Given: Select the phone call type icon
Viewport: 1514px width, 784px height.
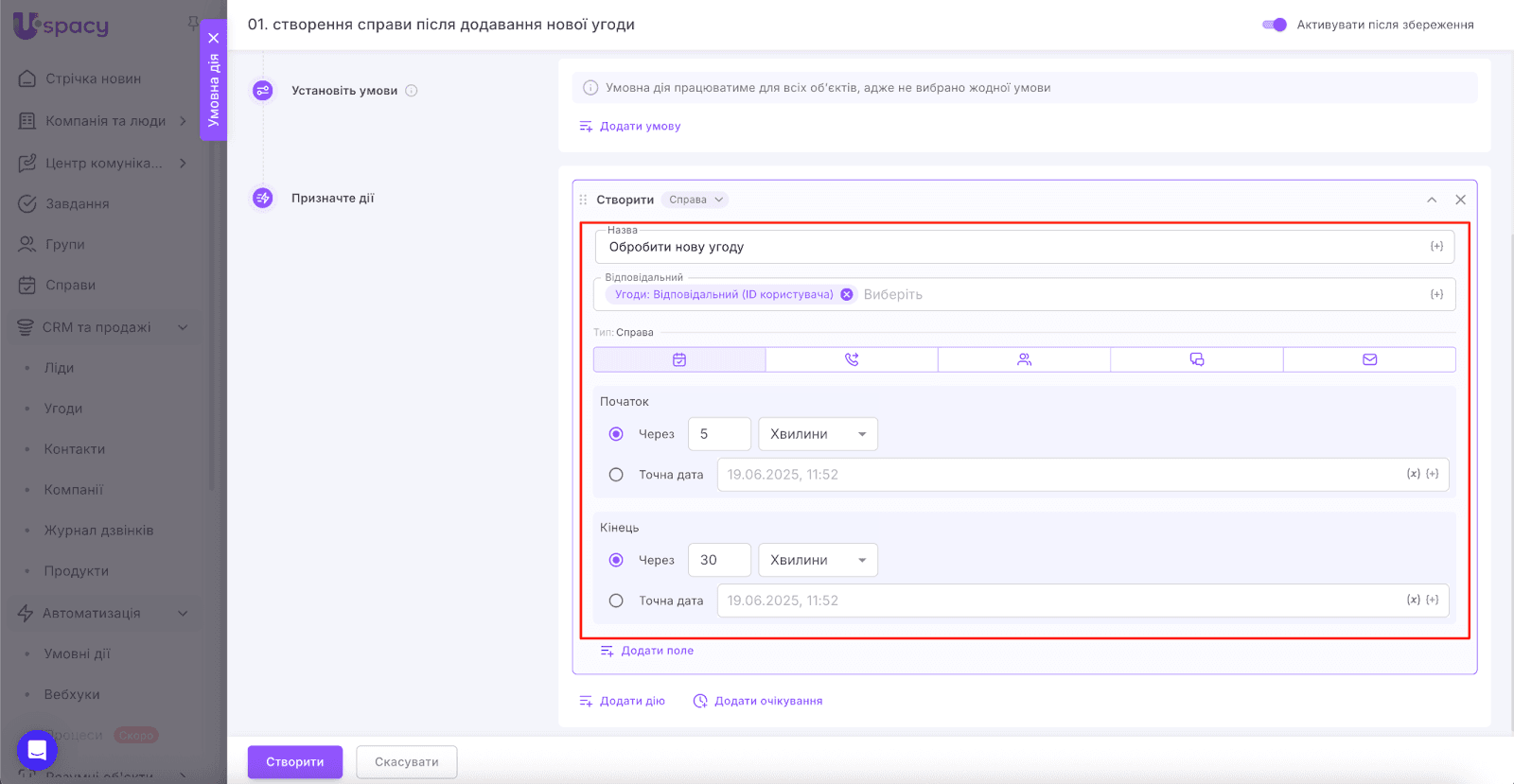Looking at the screenshot, I should (x=852, y=359).
